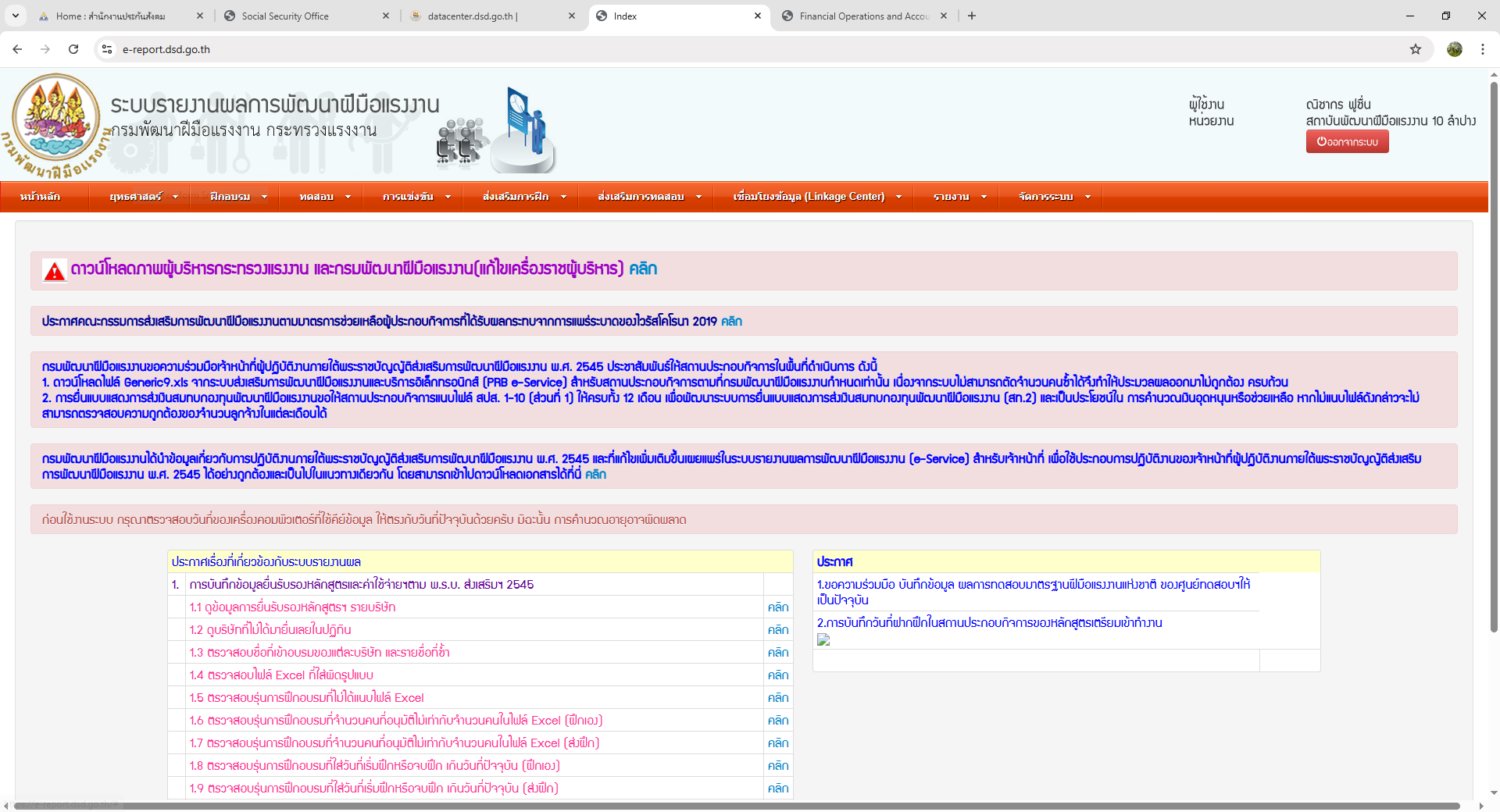
Task: Open a new browser tab
Action: (972, 16)
